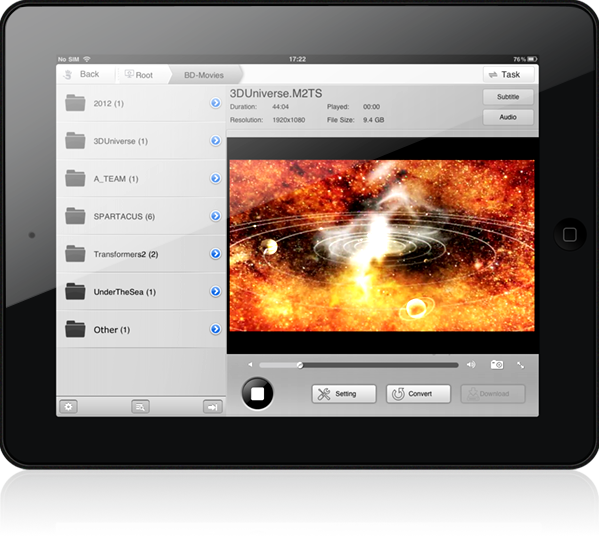
Task: Click the resolution value 1920x1080
Action: coord(288,120)
